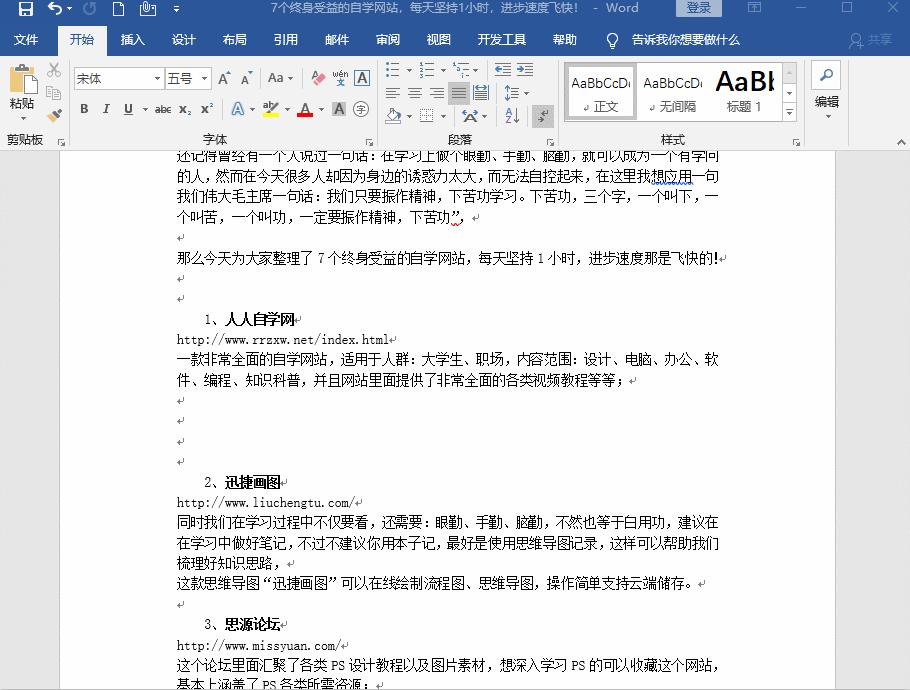
Task: Sort the selected paragraphs alphabetically
Action: [512, 116]
